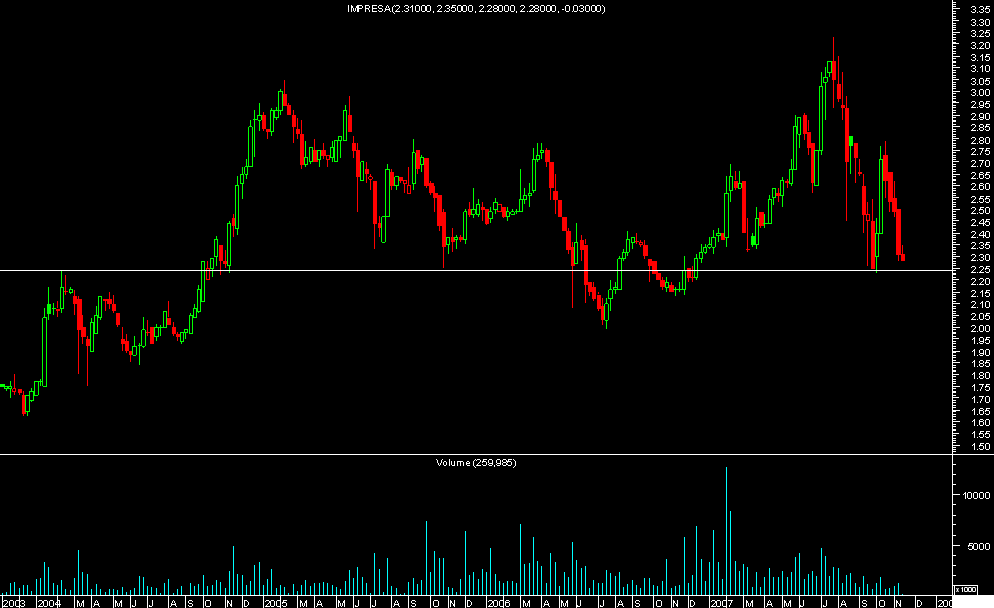Select the 2.45 price axis label
994x608 pixels.
980,223
